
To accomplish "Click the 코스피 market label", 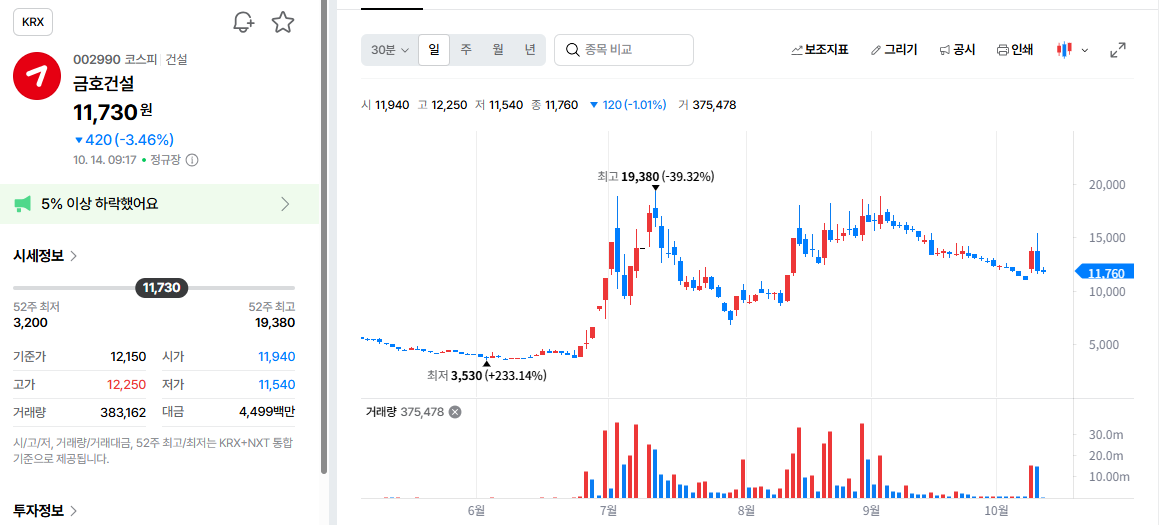I will [x=141, y=59].
